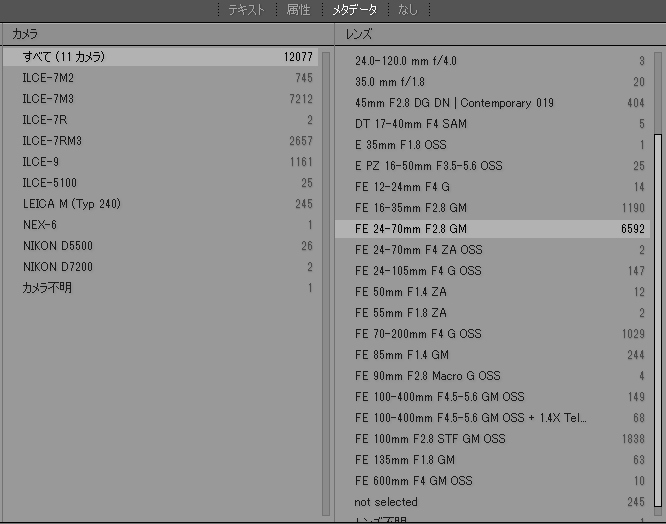The image size is (666, 524).
Task: Select FE 24-70mm F4 ZA OSS lens
Action: 493,250
